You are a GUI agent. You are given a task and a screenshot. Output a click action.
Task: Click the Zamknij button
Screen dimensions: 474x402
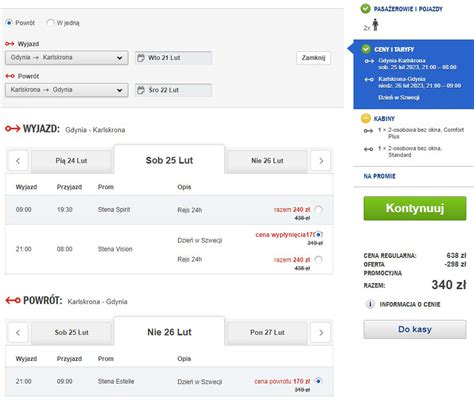[x=313, y=58]
